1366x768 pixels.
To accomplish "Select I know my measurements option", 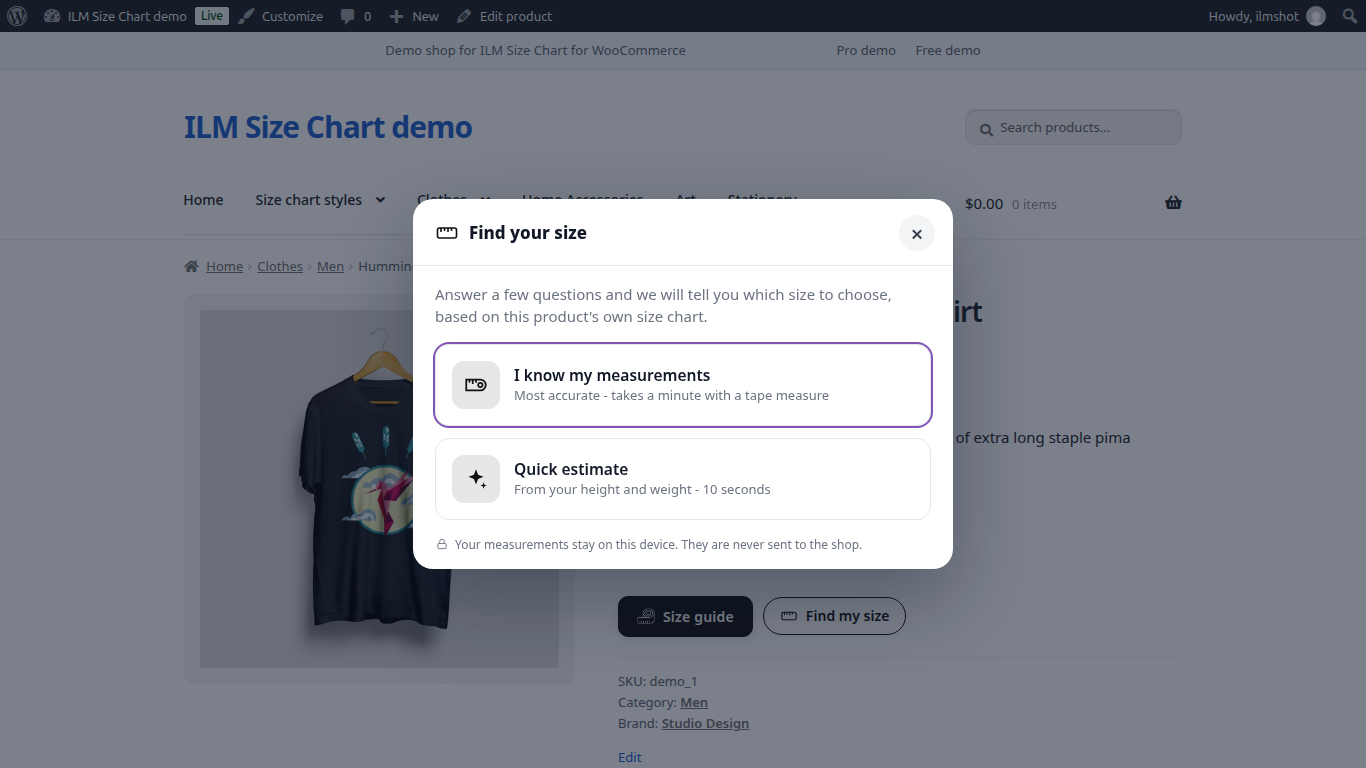I will (683, 385).
